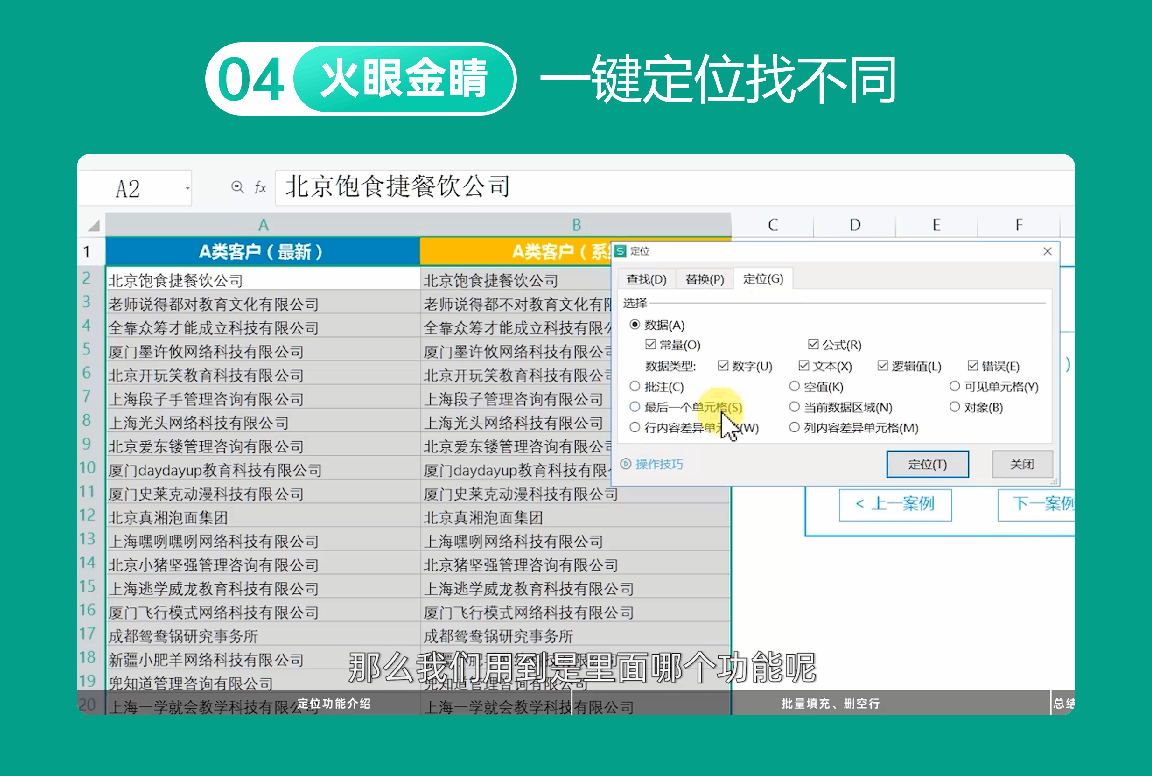This screenshot has width=1152, height=776.
Task: Click cell A14 北京小猪坚强管理咨询有限公司
Action: pyautogui.click(x=262, y=564)
